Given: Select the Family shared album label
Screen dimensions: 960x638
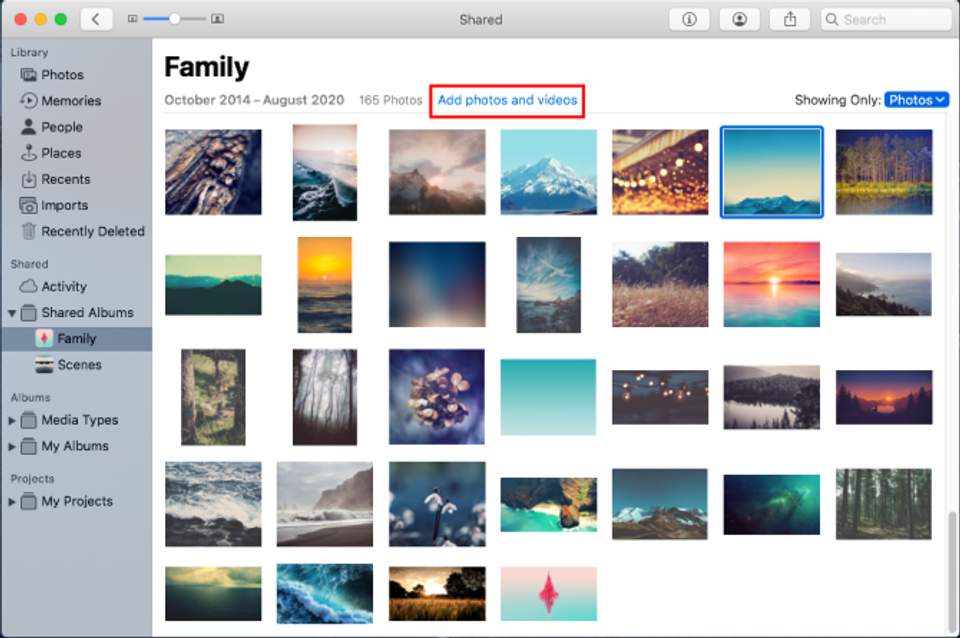Looking at the screenshot, I should tap(77, 339).
